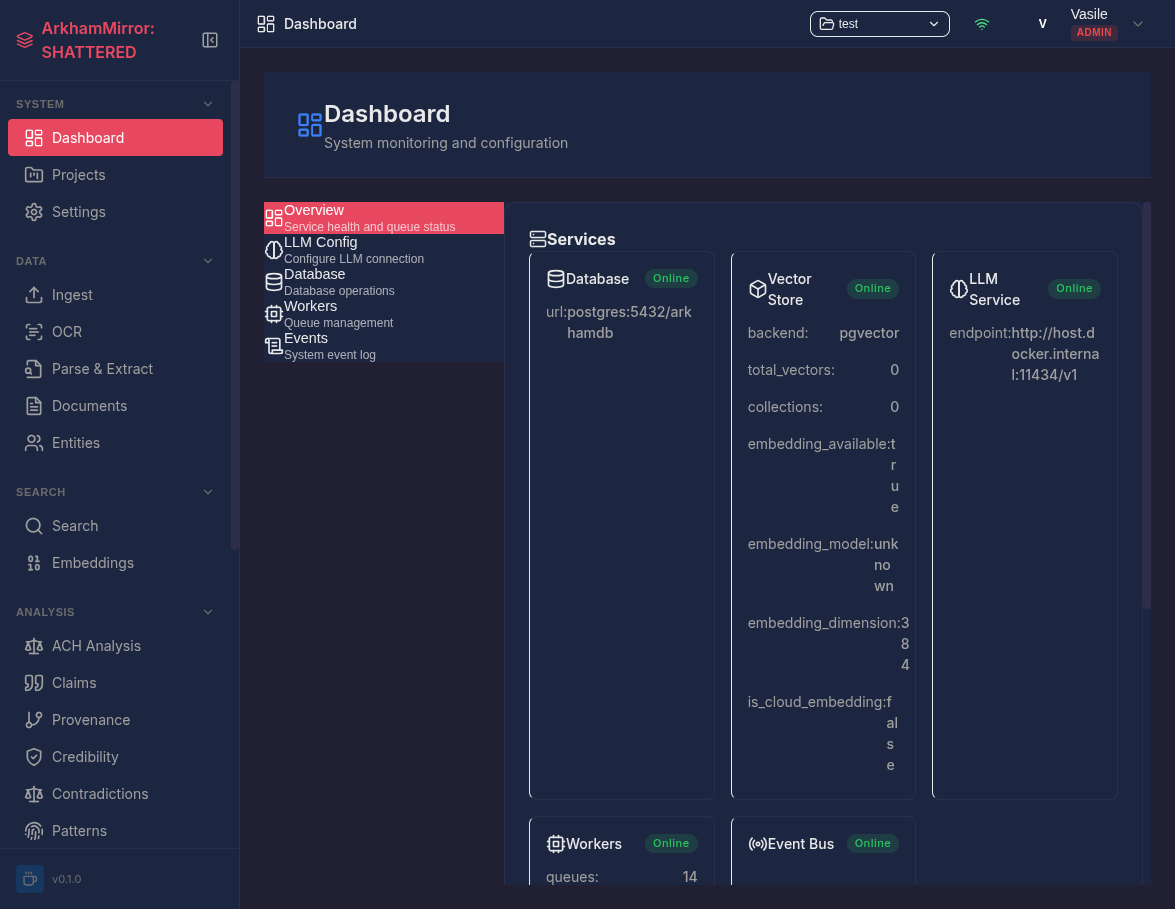Screen dimensions: 1175x909
Task: Click the LLM Service Online badge
Action: click(x=1074, y=289)
